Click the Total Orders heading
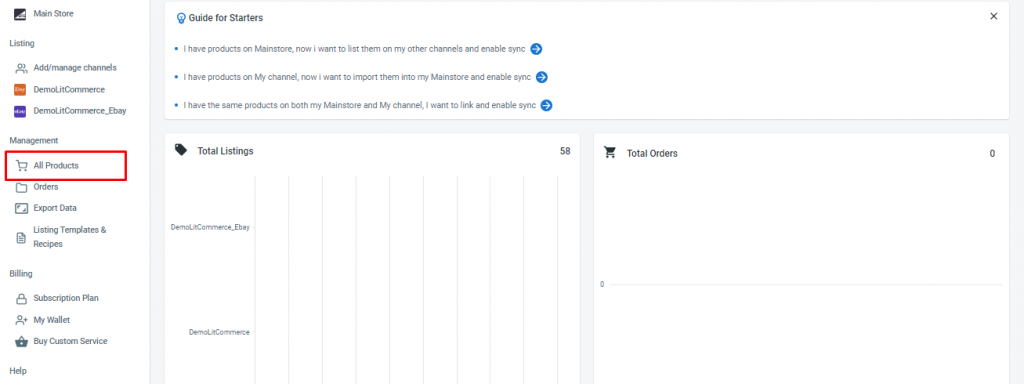 point(652,153)
